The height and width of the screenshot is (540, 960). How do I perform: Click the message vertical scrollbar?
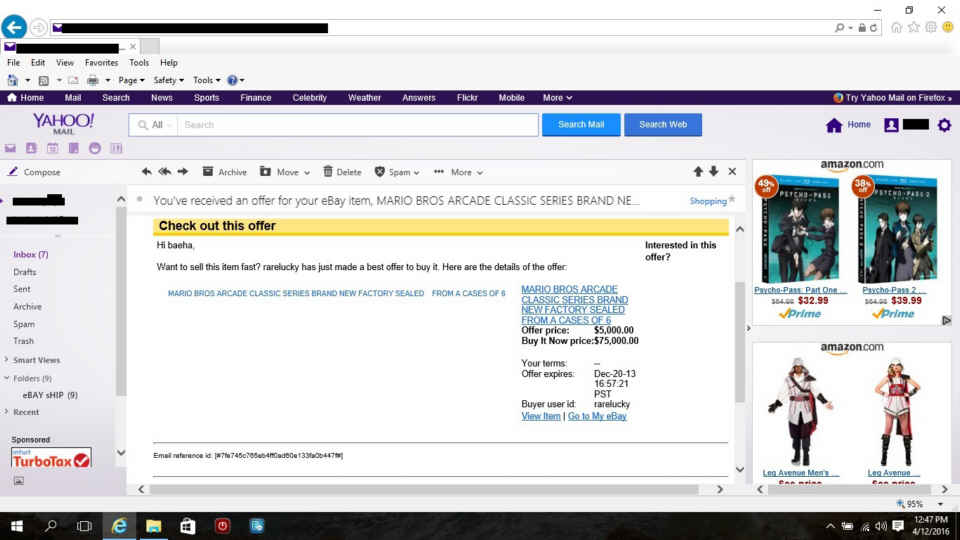(740, 343)
